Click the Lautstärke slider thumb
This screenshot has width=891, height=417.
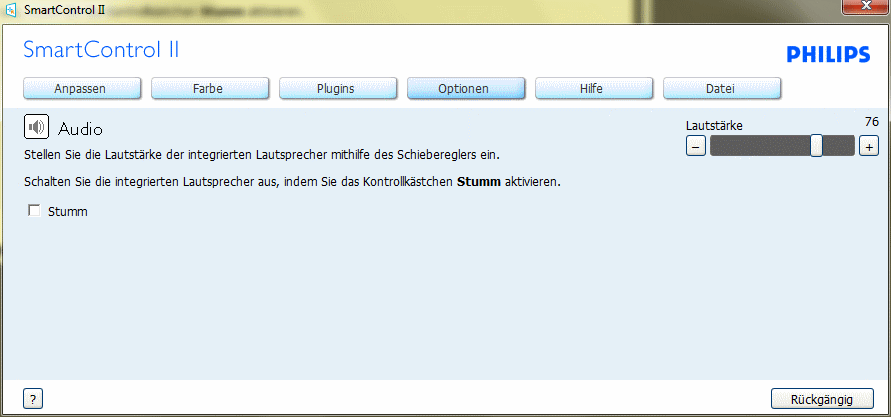pos(817,145)
